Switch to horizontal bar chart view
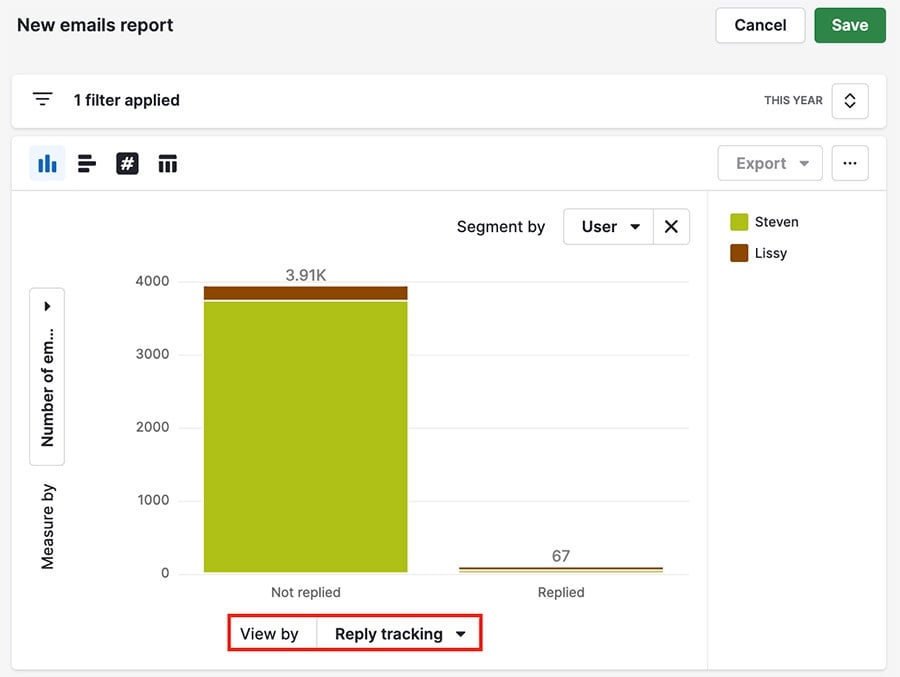The height and width of the screenshot is (677, 900). tap(87, 163)
